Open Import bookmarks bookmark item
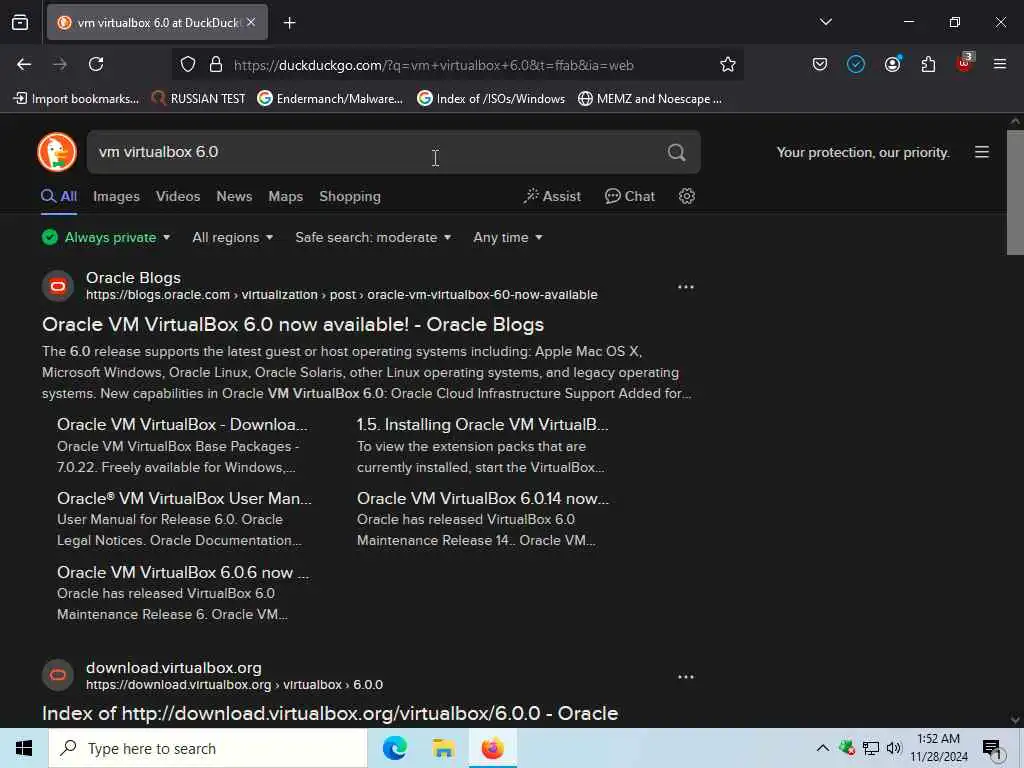1024x768 pixels. pos(76,99)
